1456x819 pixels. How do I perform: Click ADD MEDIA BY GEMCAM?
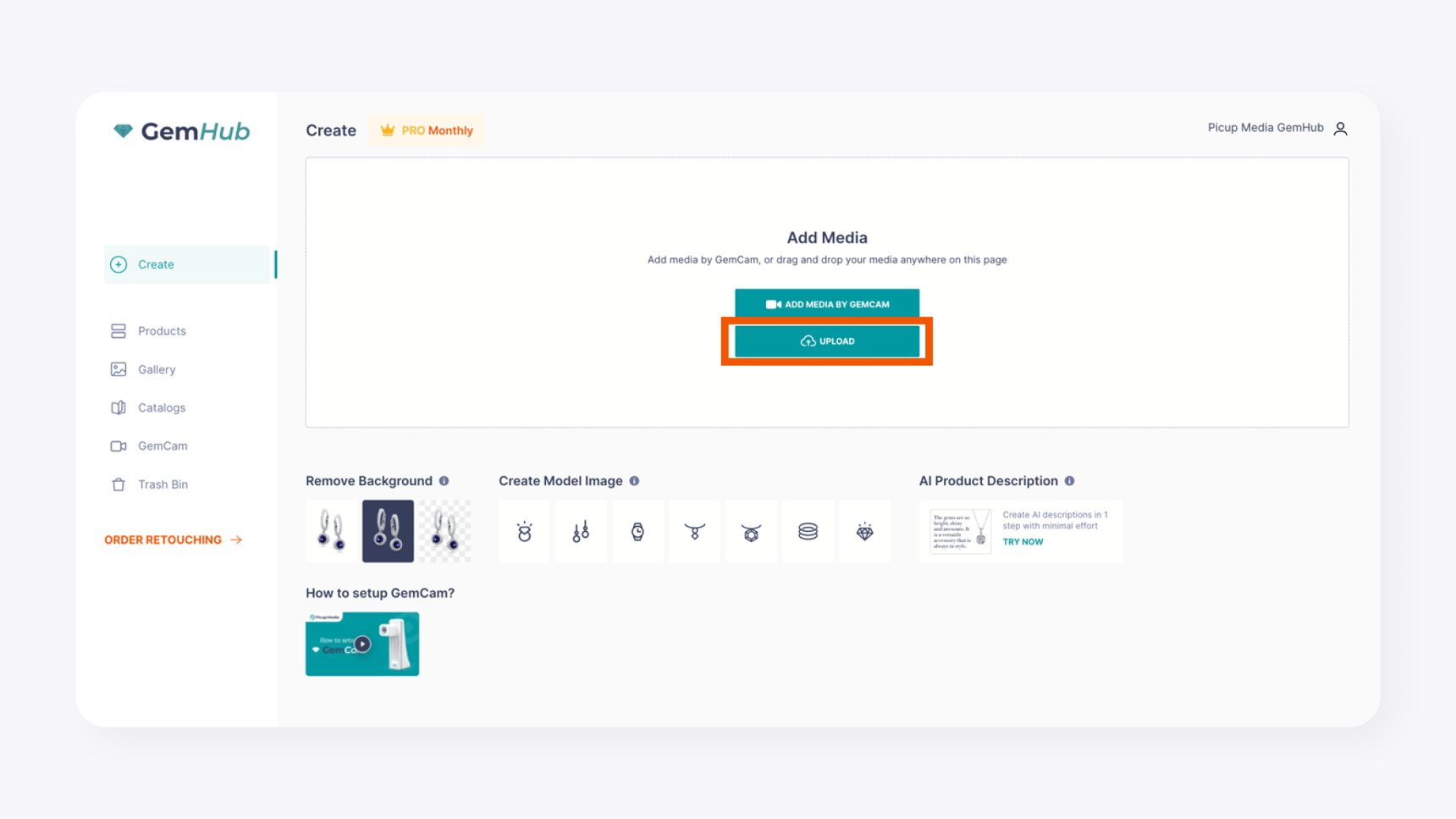tap(827, 303)
